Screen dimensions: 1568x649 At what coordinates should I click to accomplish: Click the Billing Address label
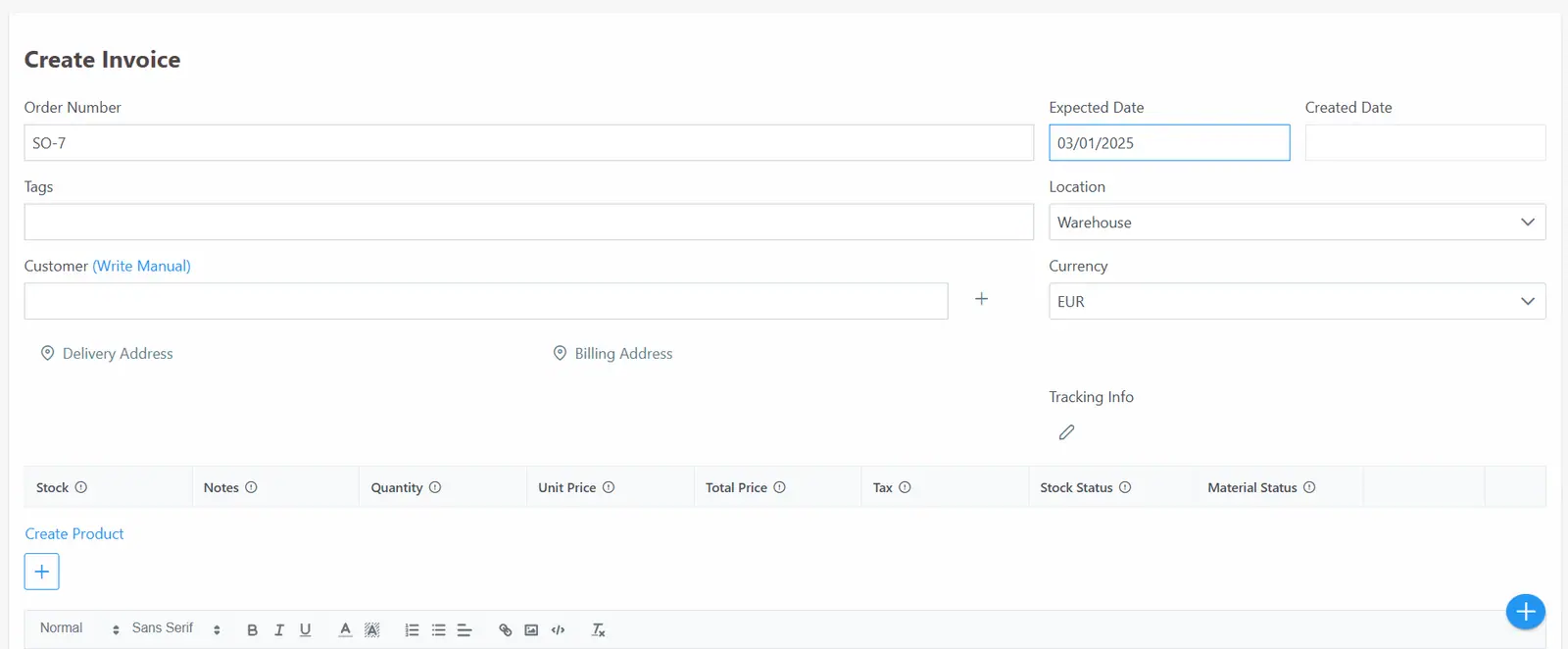point(623,354)
